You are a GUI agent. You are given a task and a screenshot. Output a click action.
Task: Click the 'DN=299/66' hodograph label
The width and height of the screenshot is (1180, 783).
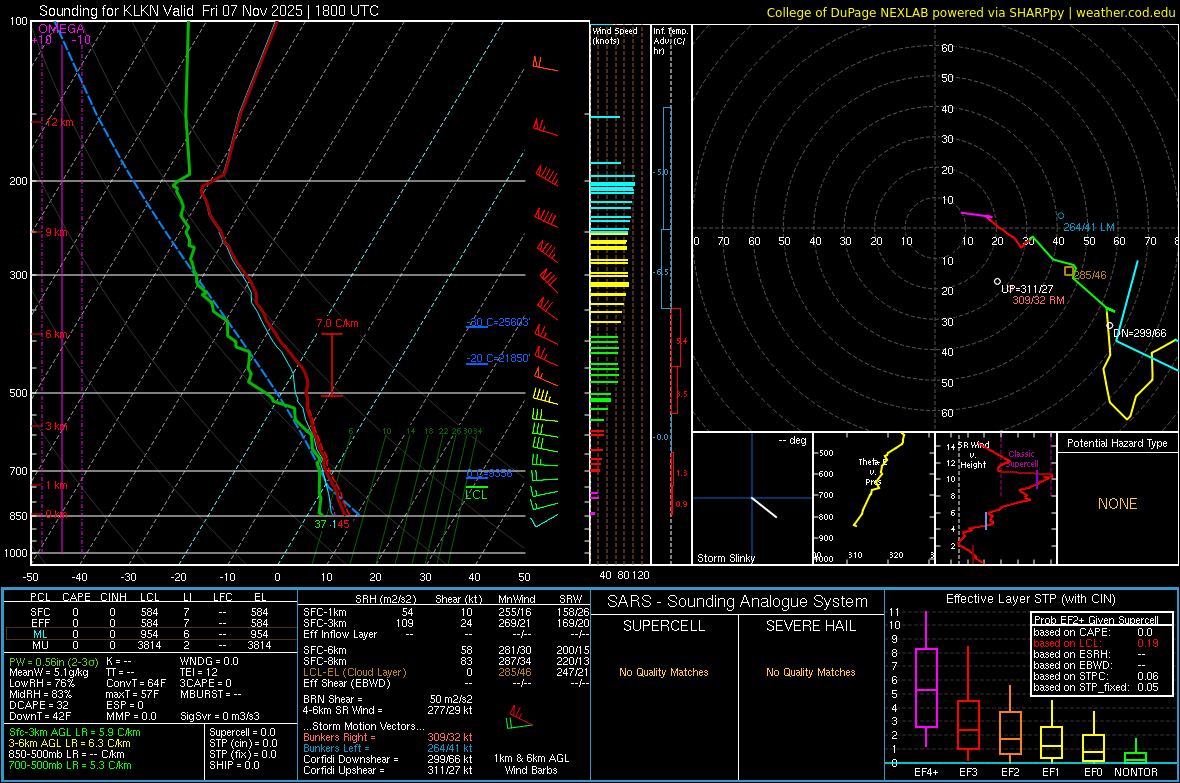coord(1140,333)
